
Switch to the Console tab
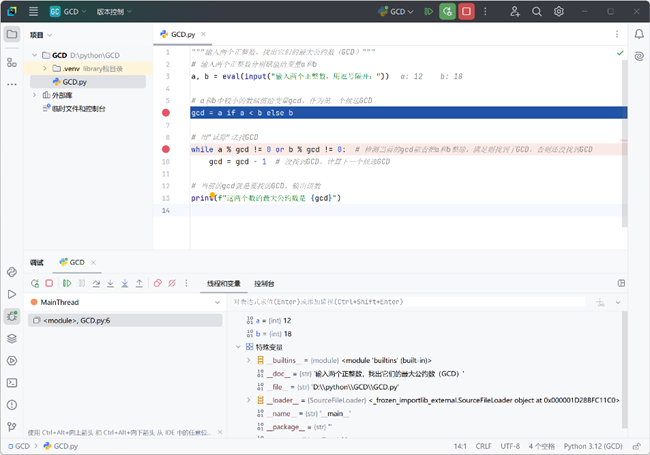coord(264,284)
